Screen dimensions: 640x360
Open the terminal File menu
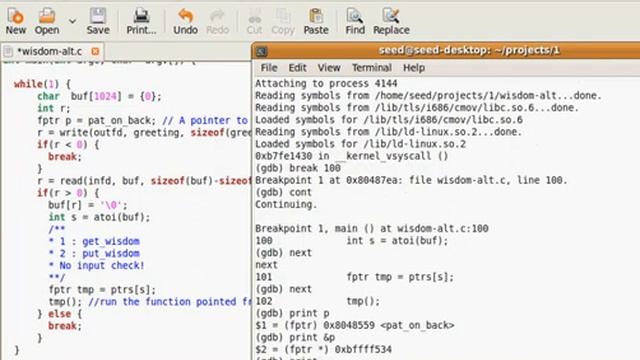(x=269, y=68)
